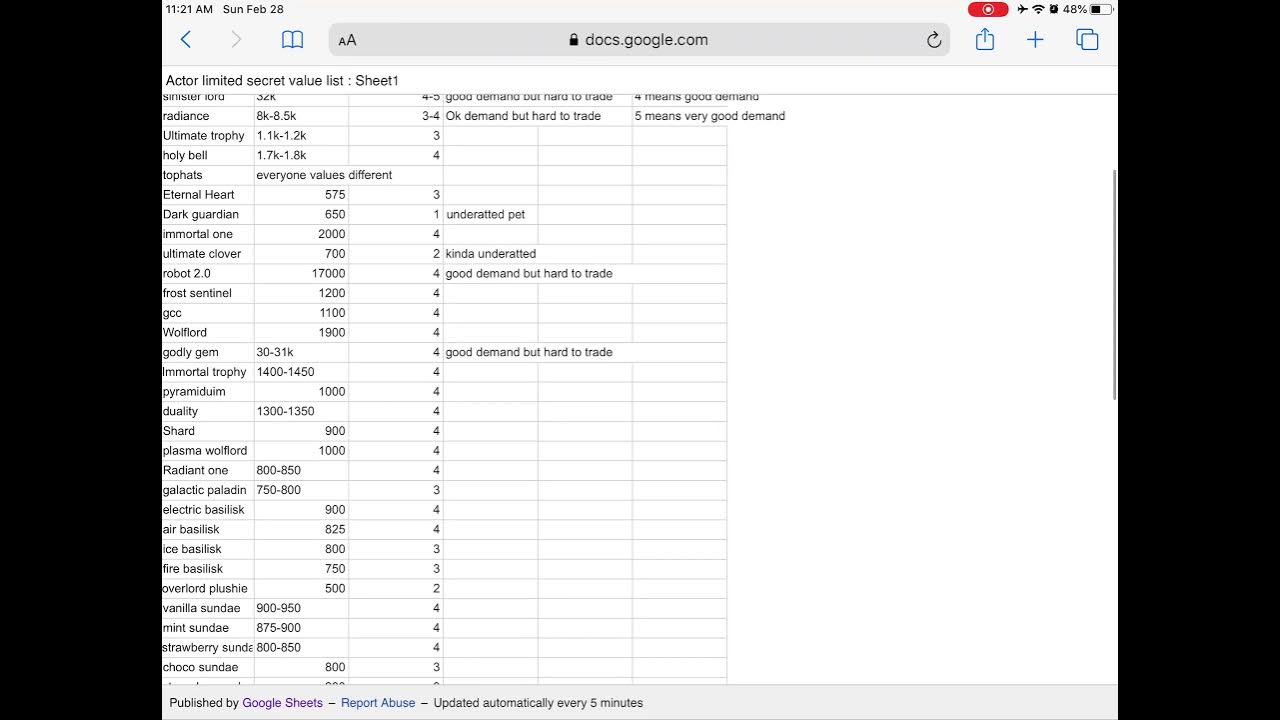Screen dimensions: 1280x720
Task: Select the 'fire basilisk' cell
Action: 208,569
